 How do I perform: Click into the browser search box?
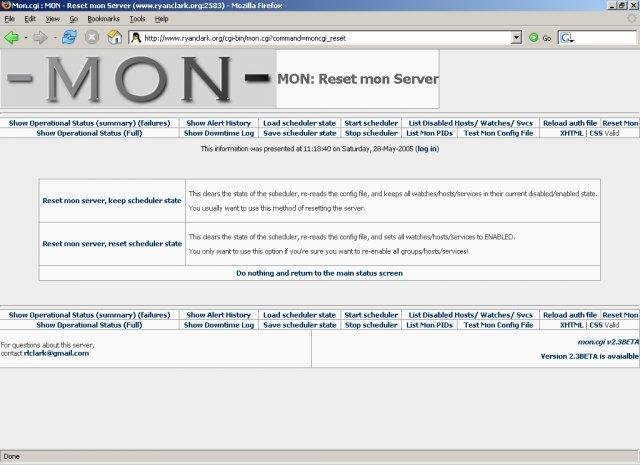(605, 38)
